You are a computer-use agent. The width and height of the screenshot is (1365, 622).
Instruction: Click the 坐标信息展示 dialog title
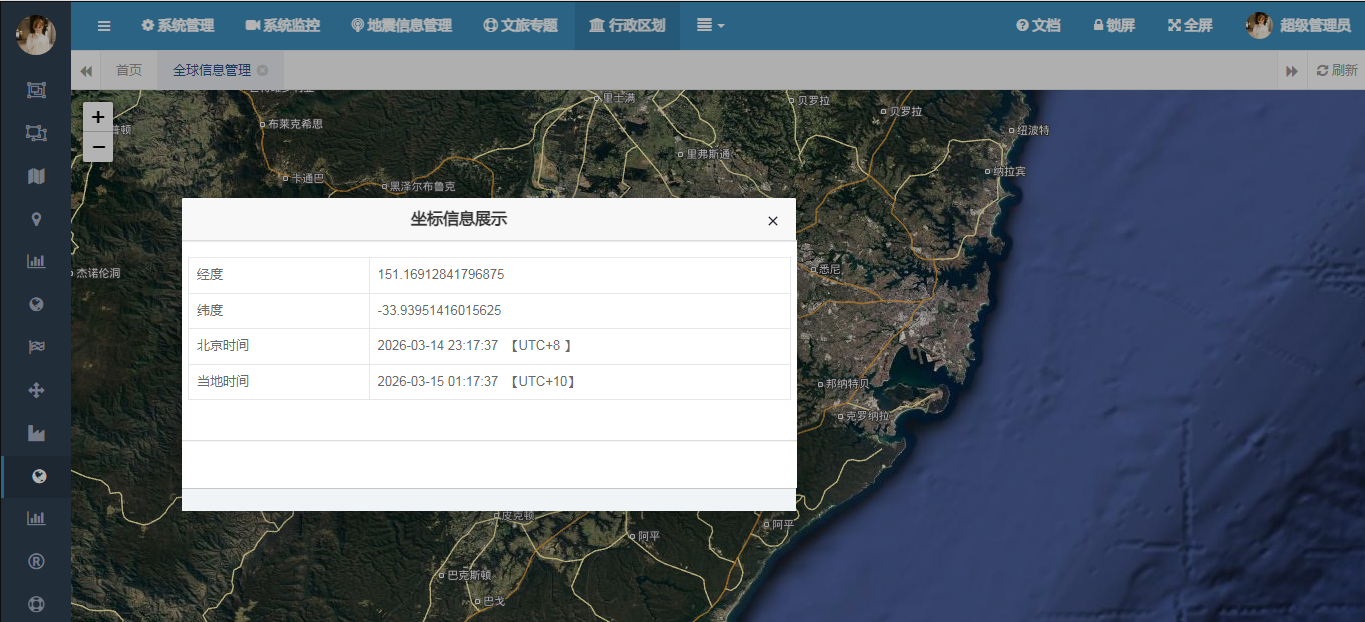click(459, 219)
